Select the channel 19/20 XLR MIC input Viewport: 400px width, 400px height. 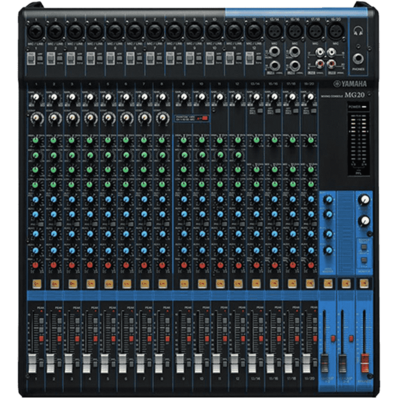click(x=336, y=31)
